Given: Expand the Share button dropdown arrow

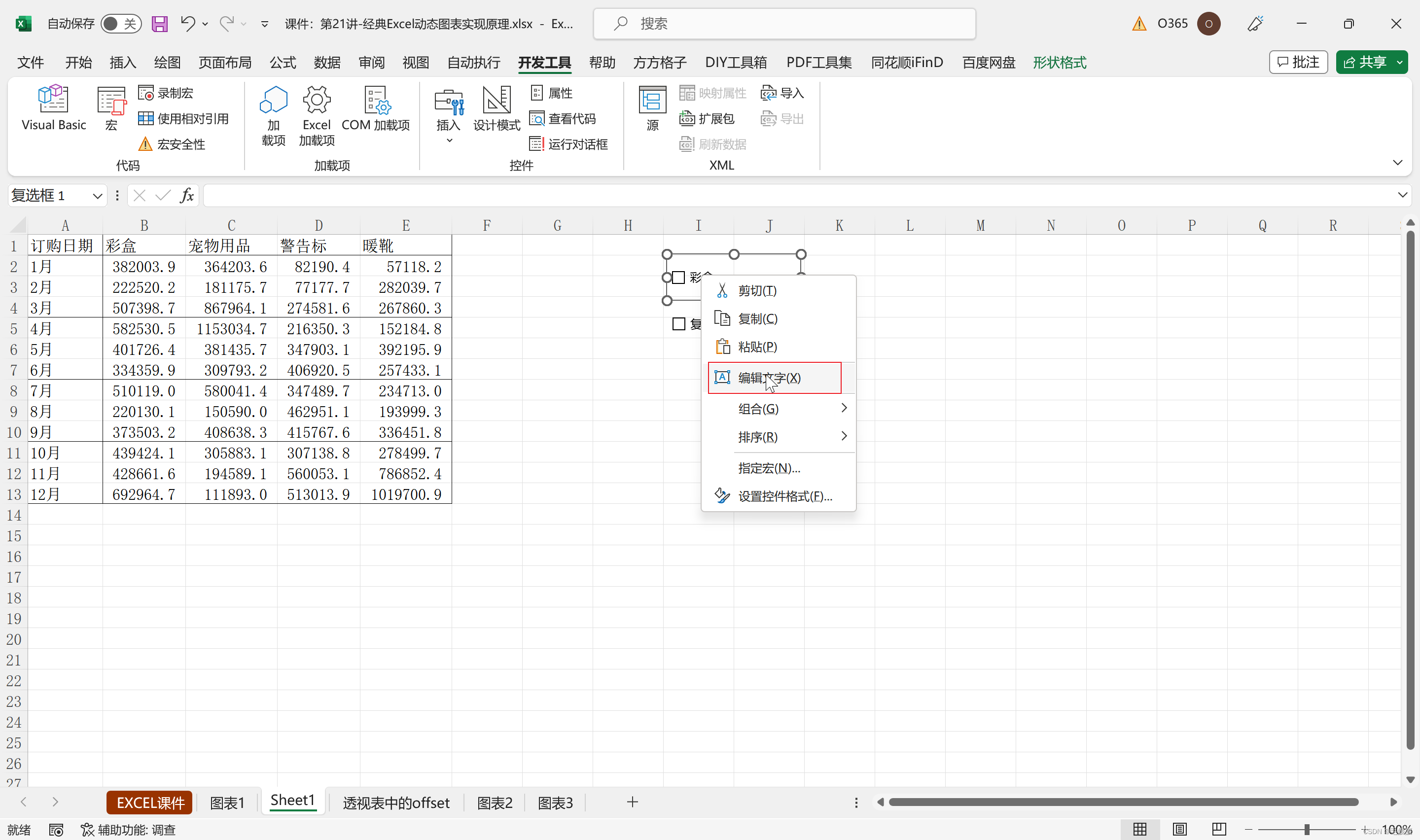Looking at the screenshot, I should click(x=1400, y=62).
